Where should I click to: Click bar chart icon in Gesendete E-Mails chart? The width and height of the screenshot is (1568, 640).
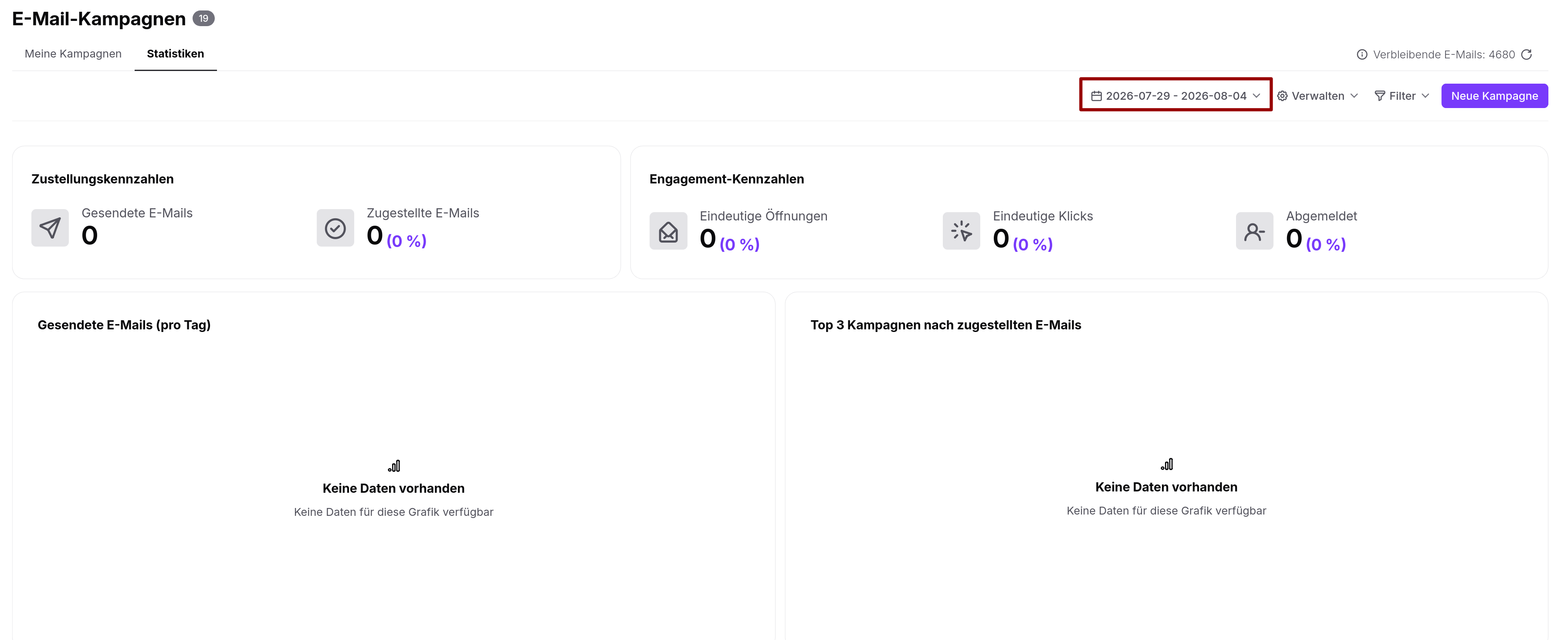pos(394,466)
